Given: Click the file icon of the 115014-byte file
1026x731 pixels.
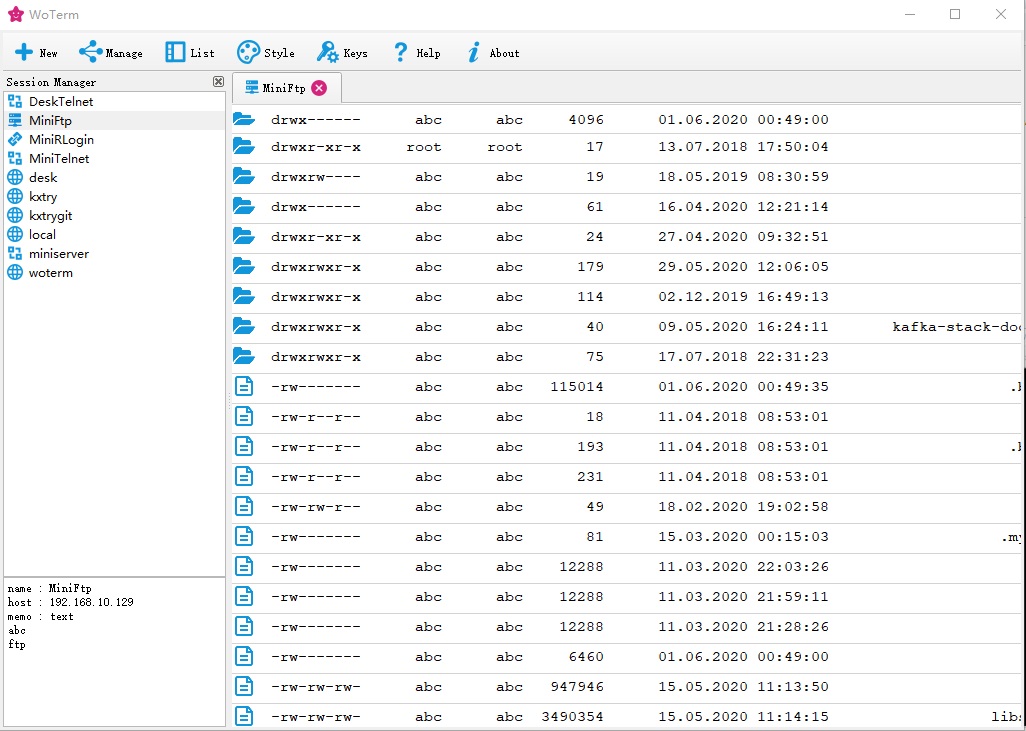Looking at the screenshot, I should tap(244, 386).
